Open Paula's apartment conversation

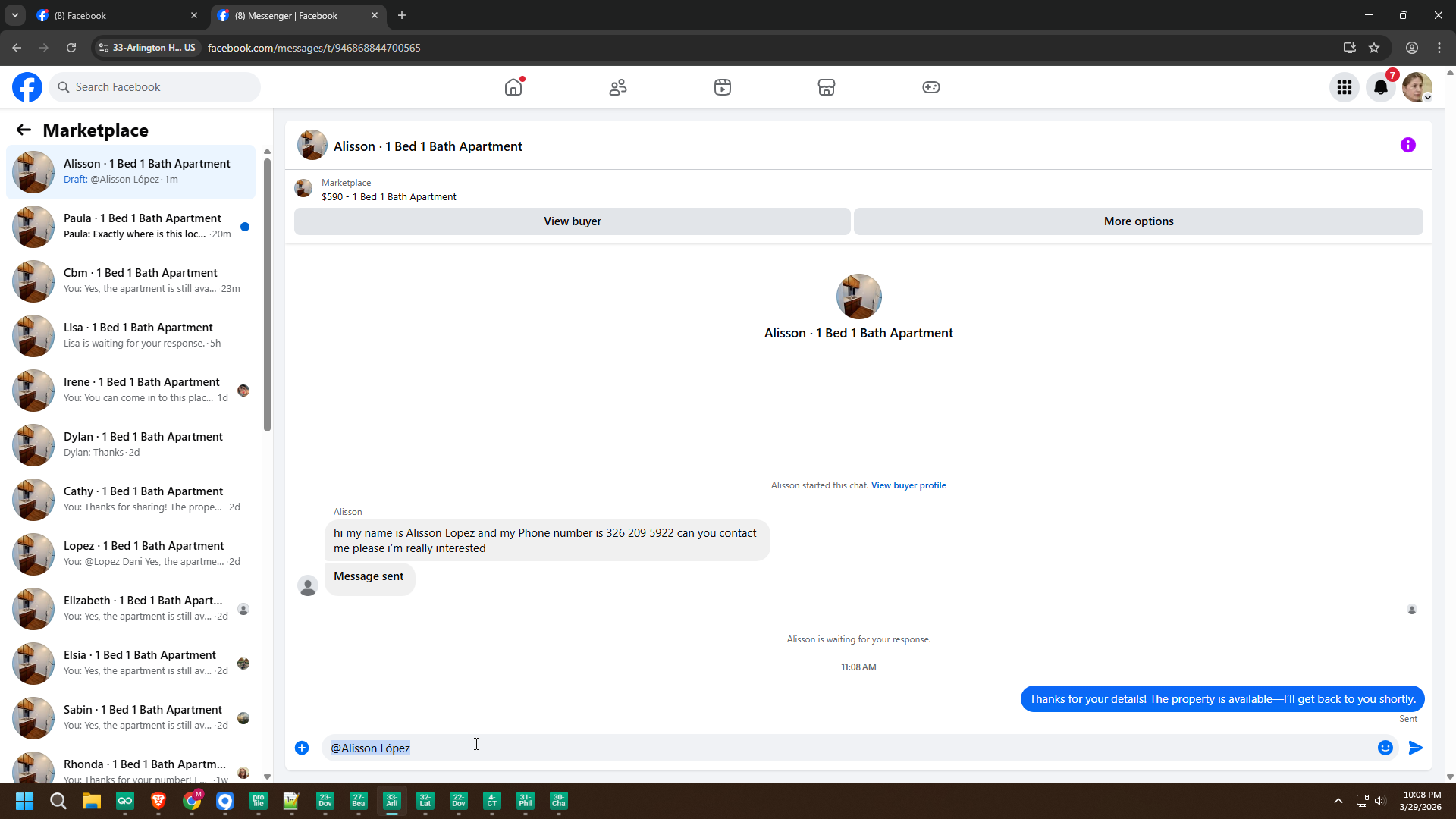coord(131,226)
